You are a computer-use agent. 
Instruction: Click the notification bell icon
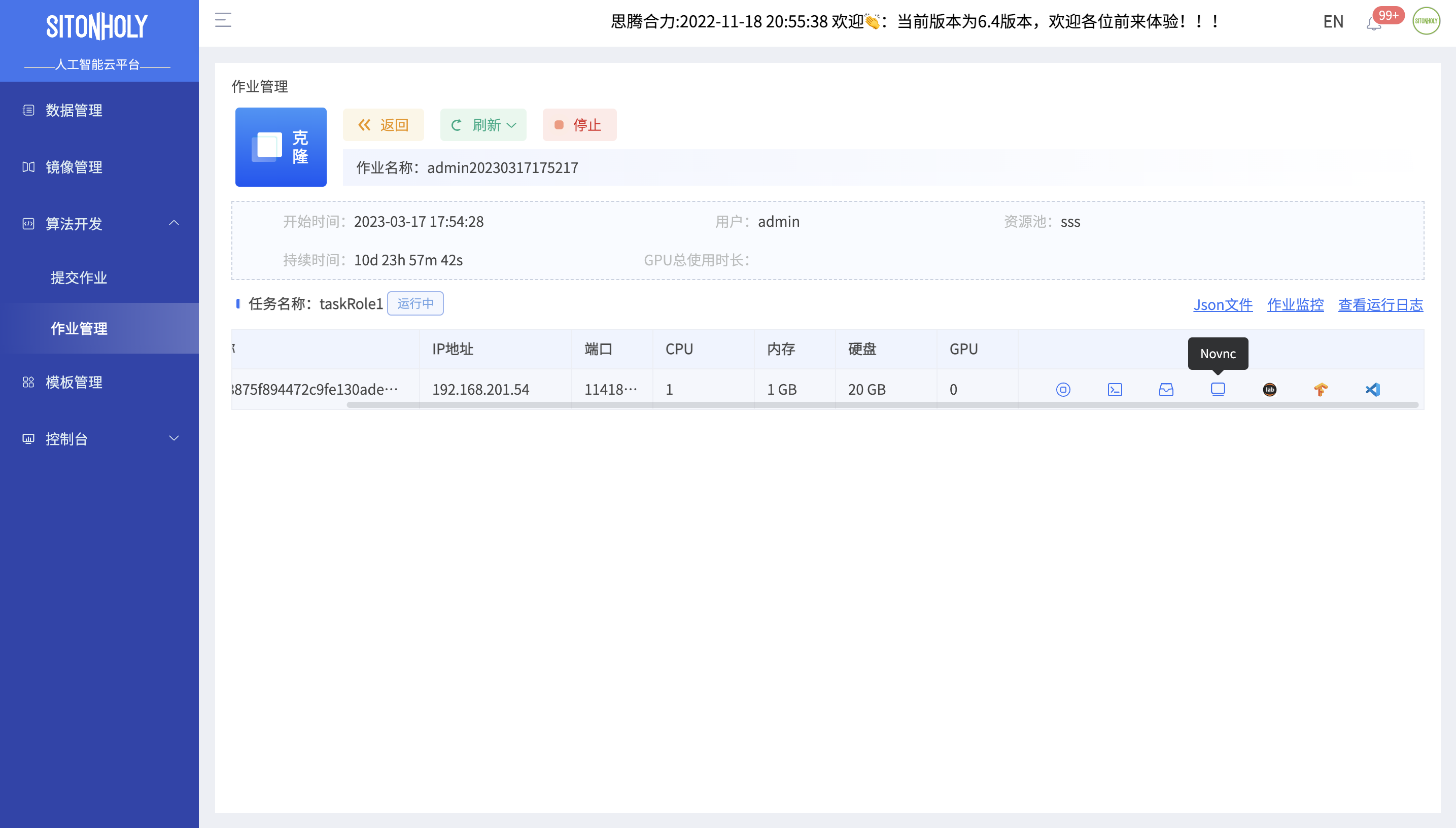[x=1374, y=23]
